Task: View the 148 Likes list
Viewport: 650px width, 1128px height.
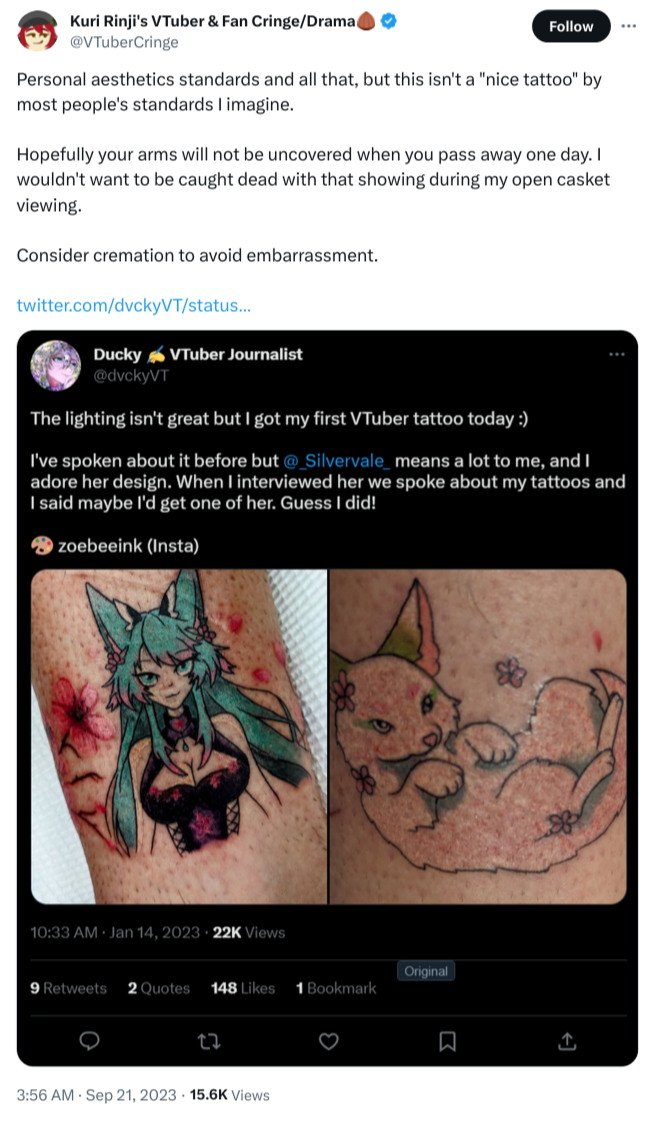Action: (x=243, y=988)
